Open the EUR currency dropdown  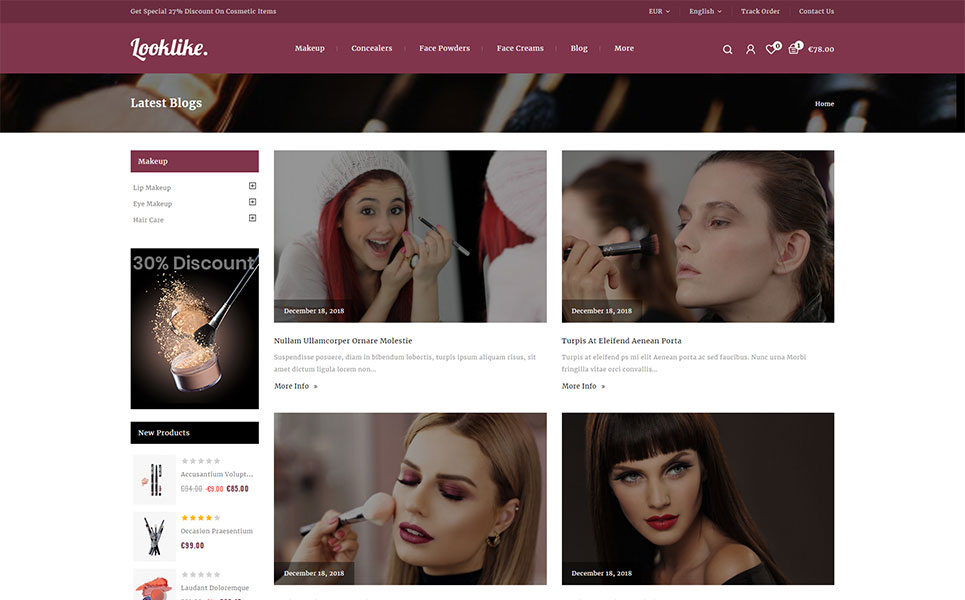pyautogui.click(x=659, y=11)
